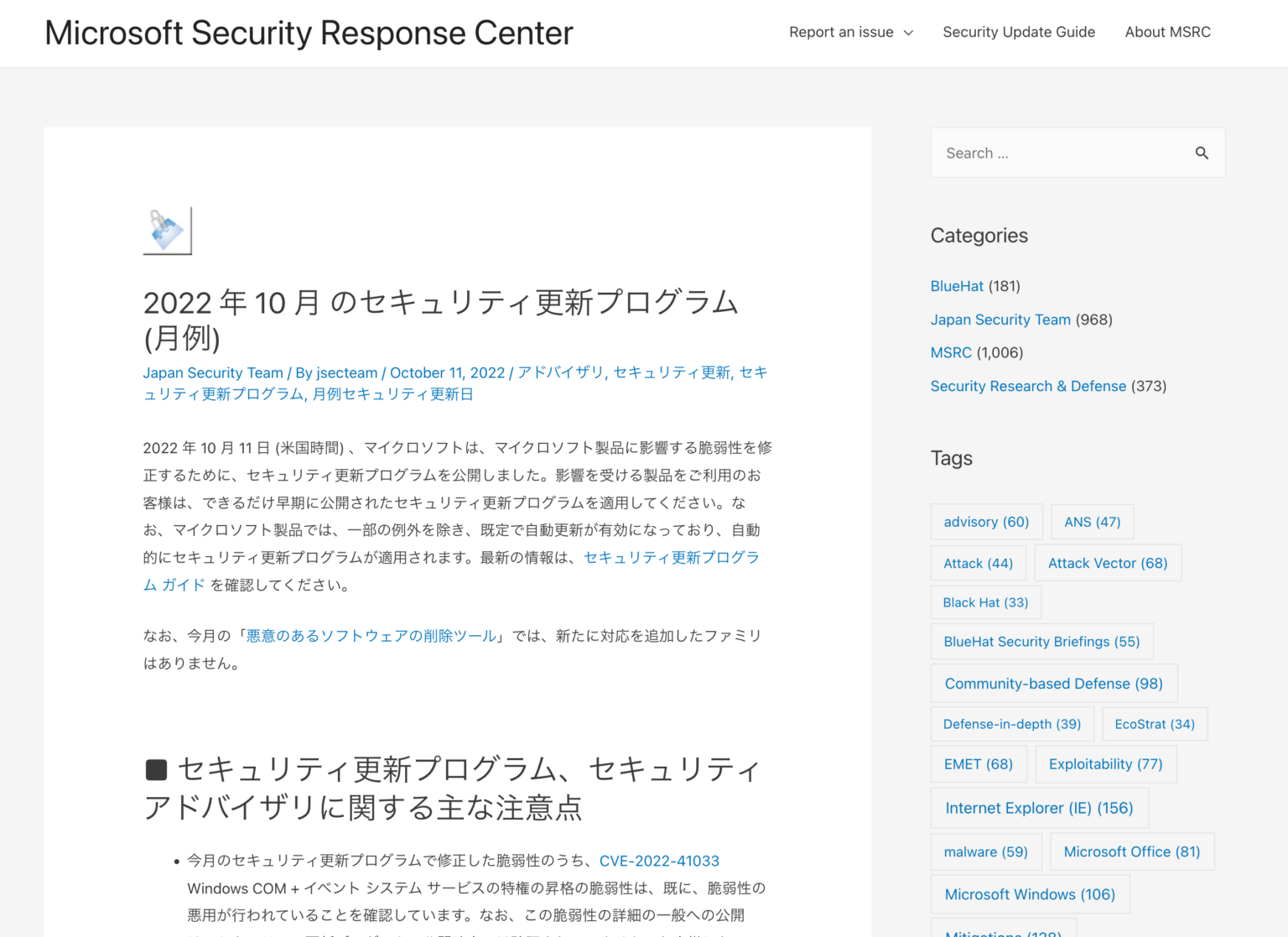Image resolution: width=1288 pixels, height=937 pixels.
Task: Select the Internet Explorer (IE) tag
Action: 1038,808
